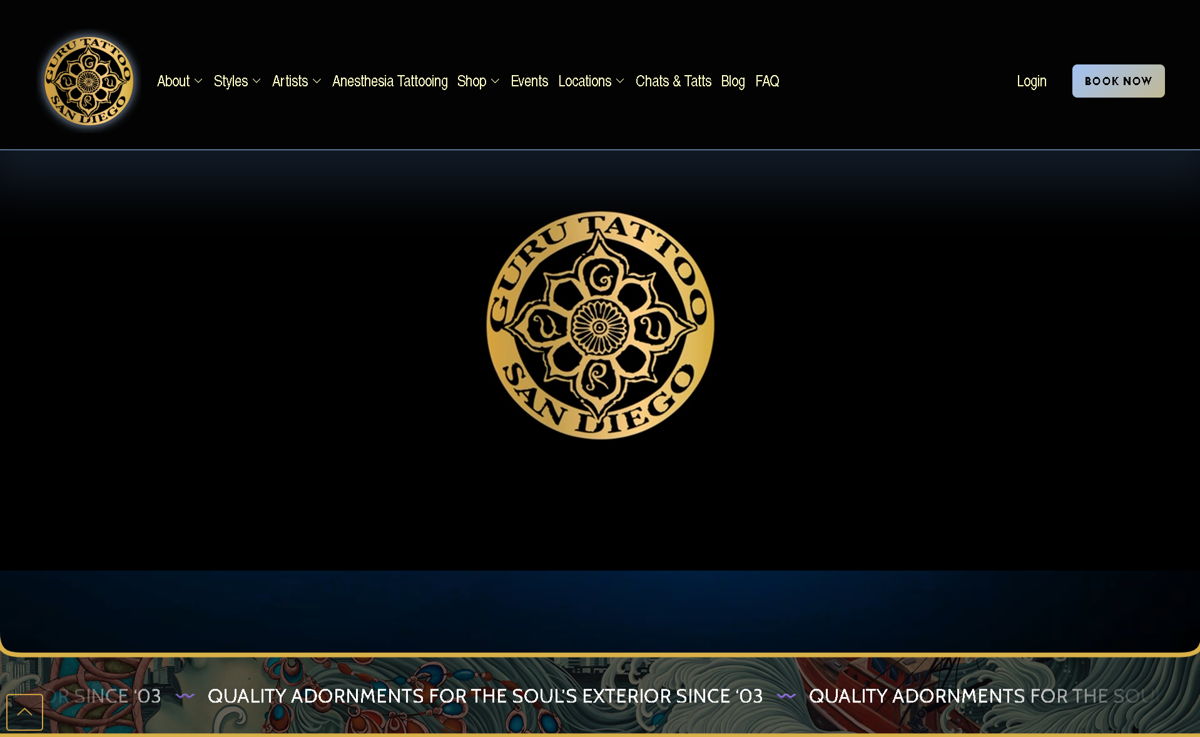1200x737 pixels.
Task: Expand the Locations dropdown chevron
Action: coord(620,82)
